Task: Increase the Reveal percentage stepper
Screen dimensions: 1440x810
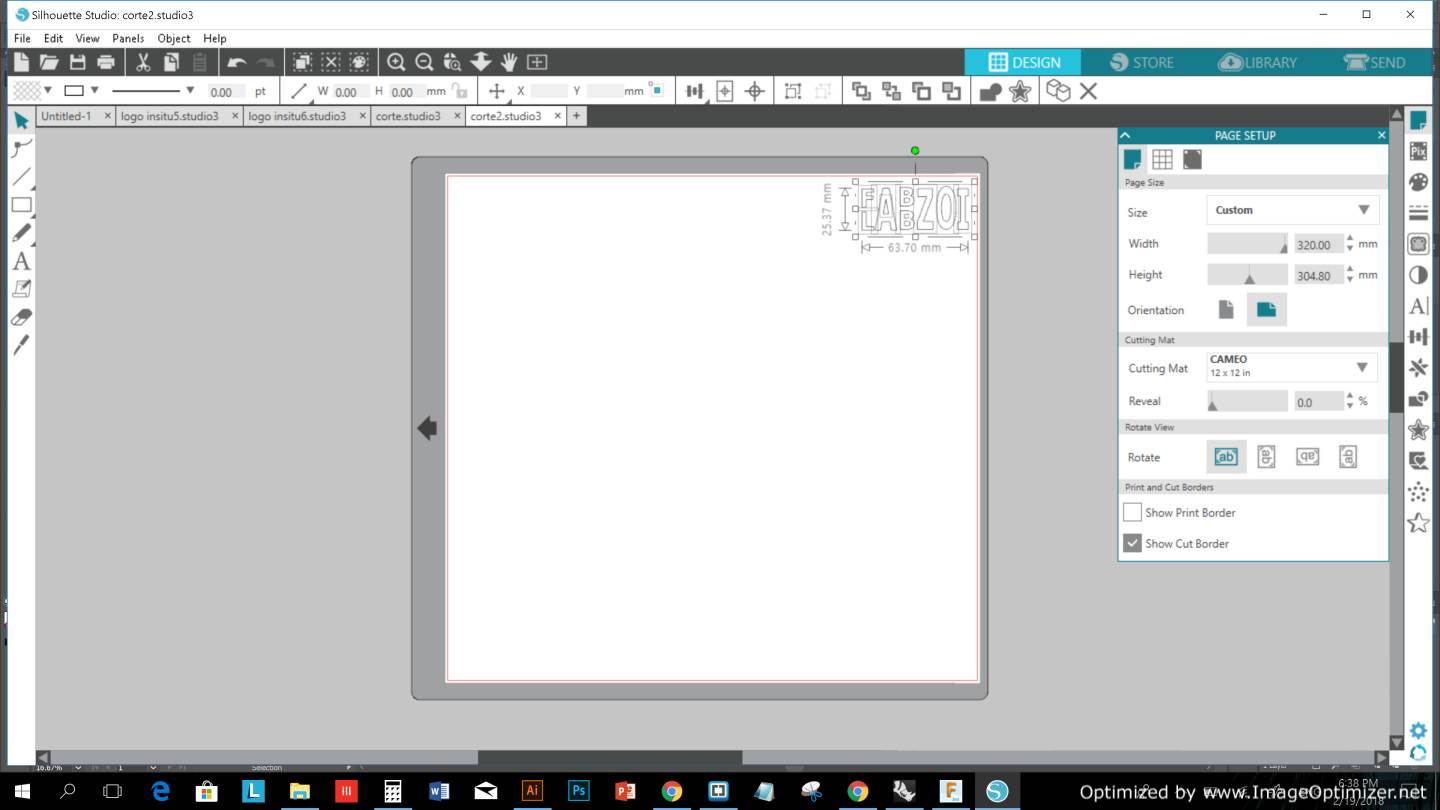Action: [1350, 396]
